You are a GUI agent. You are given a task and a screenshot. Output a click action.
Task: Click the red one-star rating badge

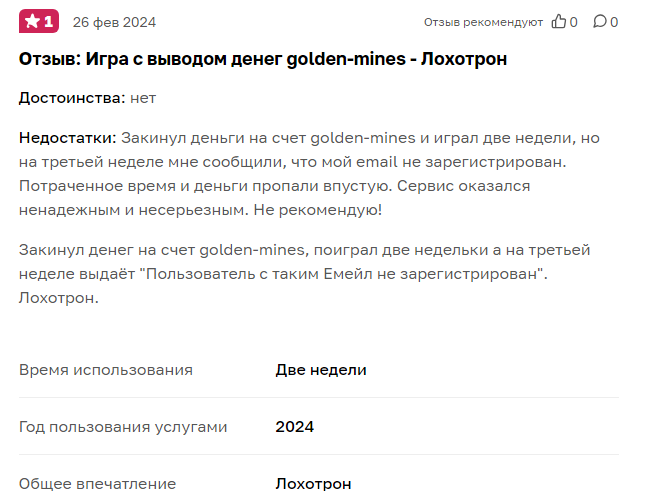click(x=39, y=21)
